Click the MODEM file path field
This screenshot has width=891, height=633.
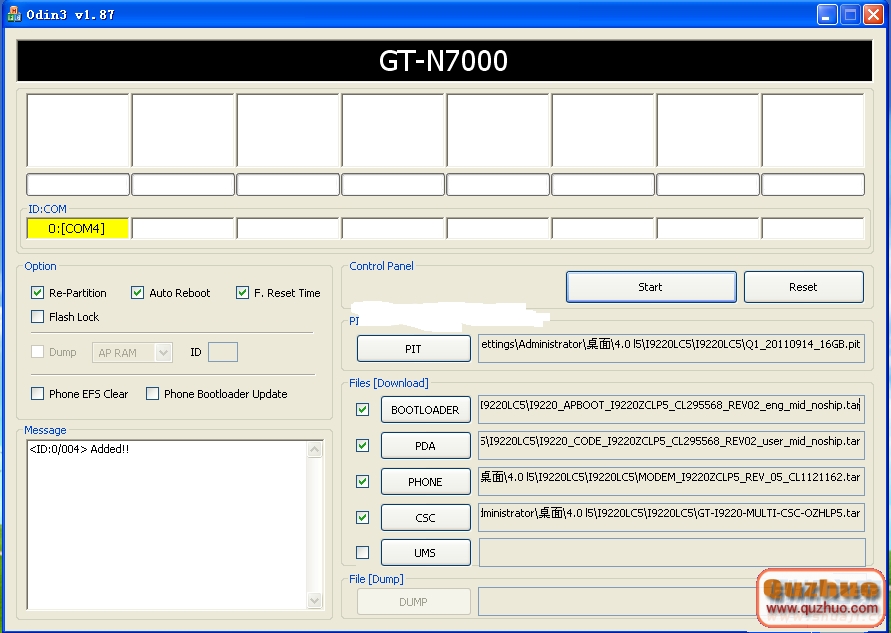tap(671, 481)
